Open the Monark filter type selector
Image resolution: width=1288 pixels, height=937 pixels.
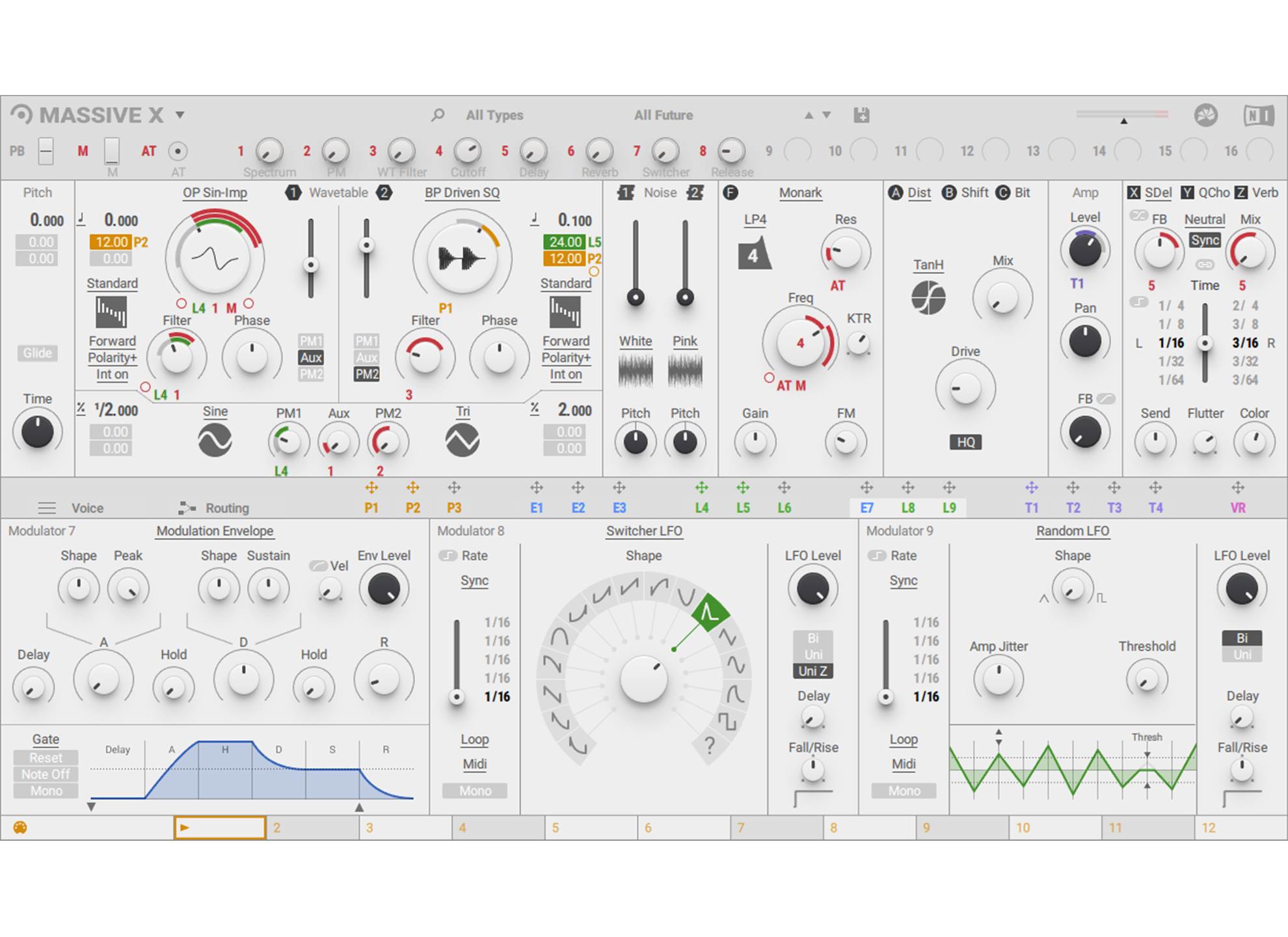[800, 193]
